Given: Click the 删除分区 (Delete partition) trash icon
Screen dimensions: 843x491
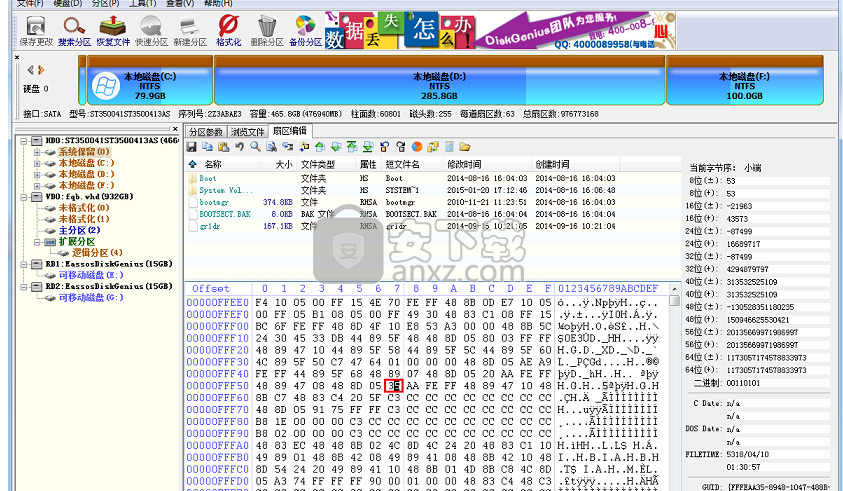Looking at the screenshot, I should (x=267, y=31).
